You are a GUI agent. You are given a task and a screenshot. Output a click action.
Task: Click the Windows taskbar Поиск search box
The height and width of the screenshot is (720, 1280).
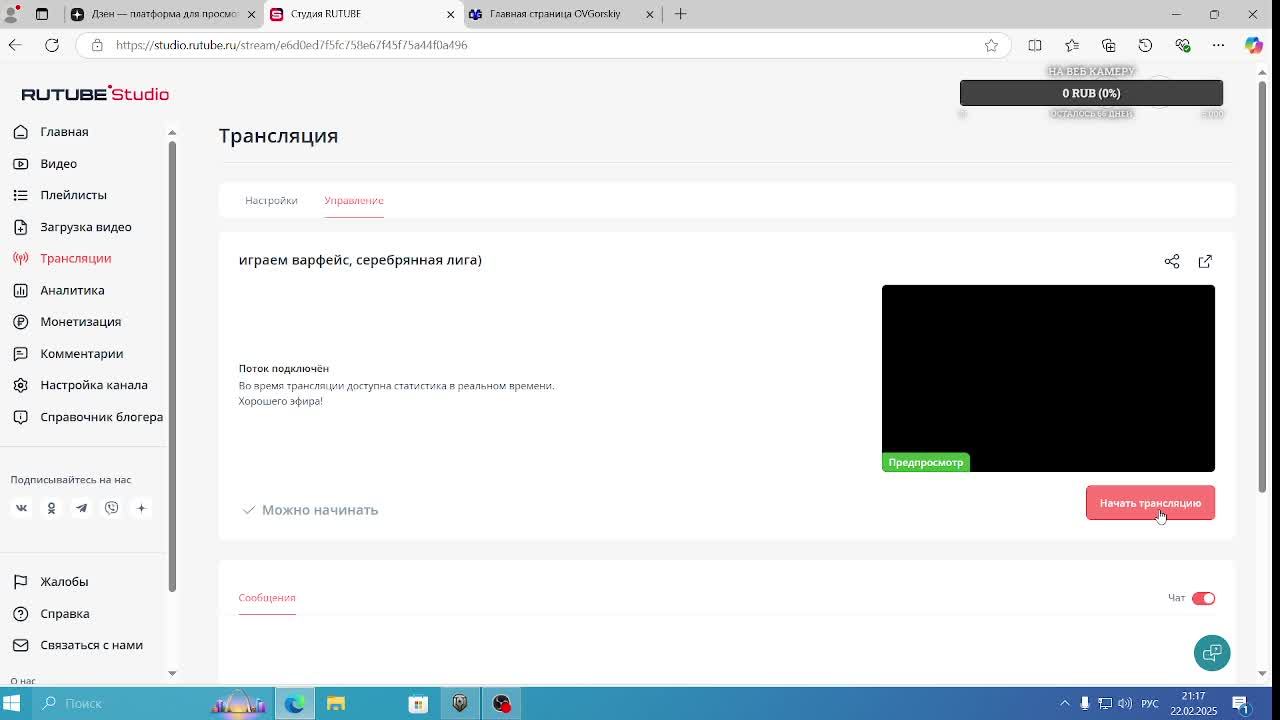120,703
